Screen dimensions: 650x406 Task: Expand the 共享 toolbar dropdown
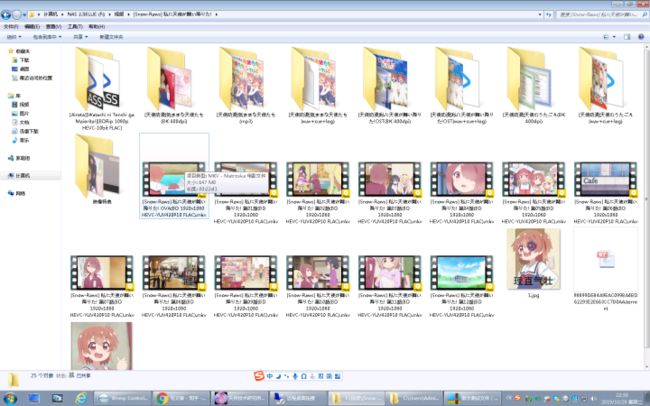click(80, 37)
